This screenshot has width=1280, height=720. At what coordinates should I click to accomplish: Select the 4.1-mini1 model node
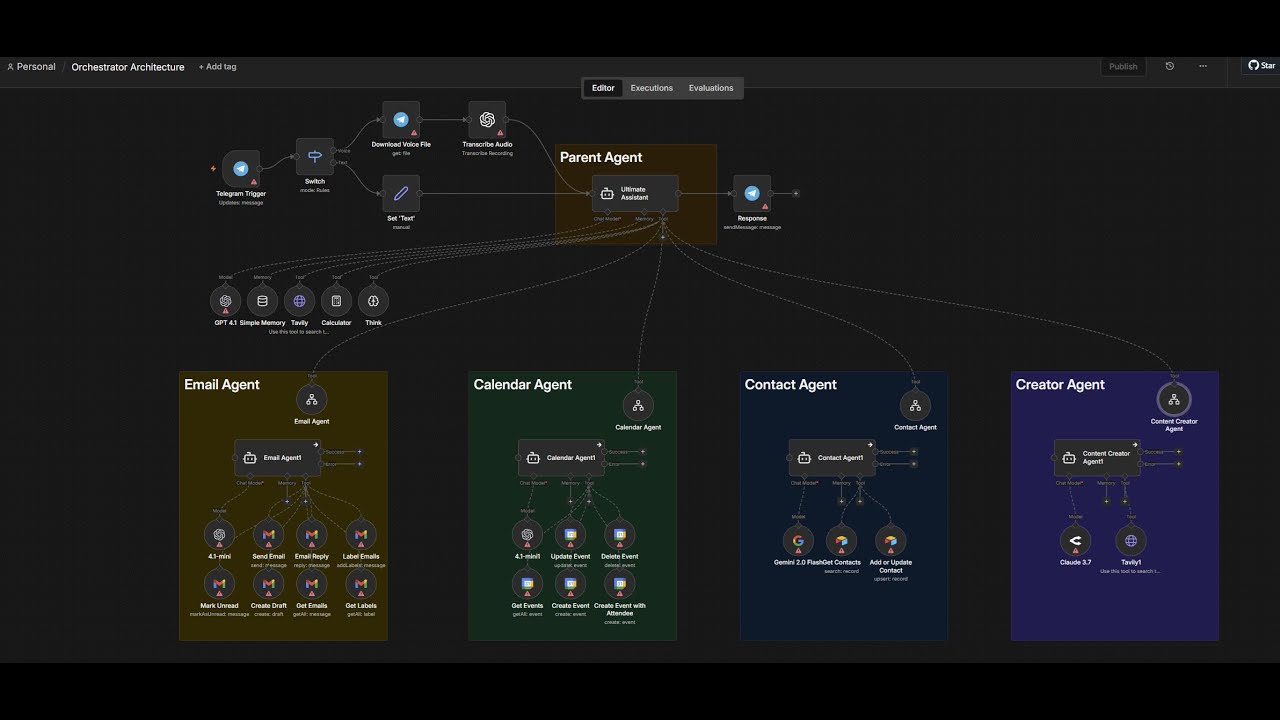pos(527,535)
